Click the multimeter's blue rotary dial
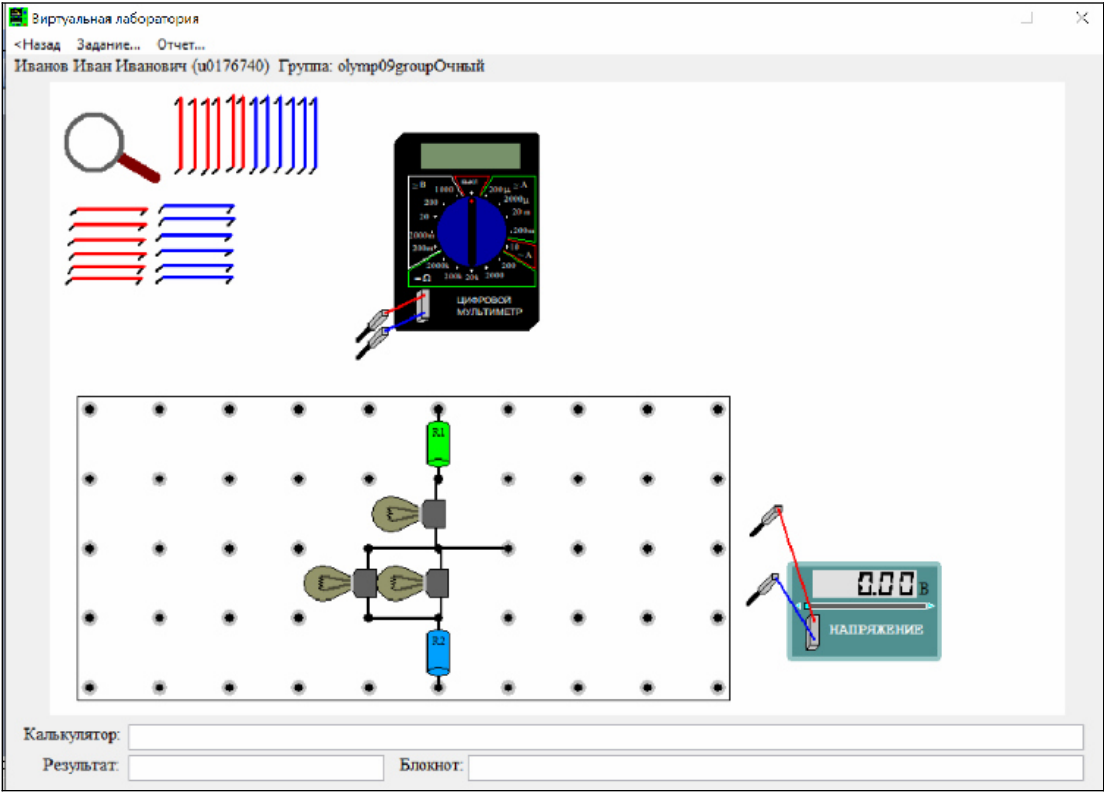The image size is (1104, 792). (472, 232)
